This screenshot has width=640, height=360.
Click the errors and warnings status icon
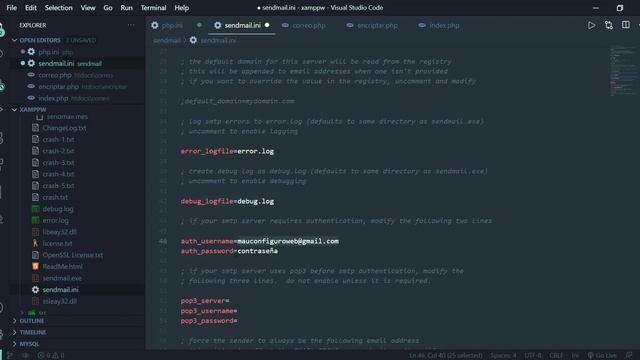pos(51,356)
